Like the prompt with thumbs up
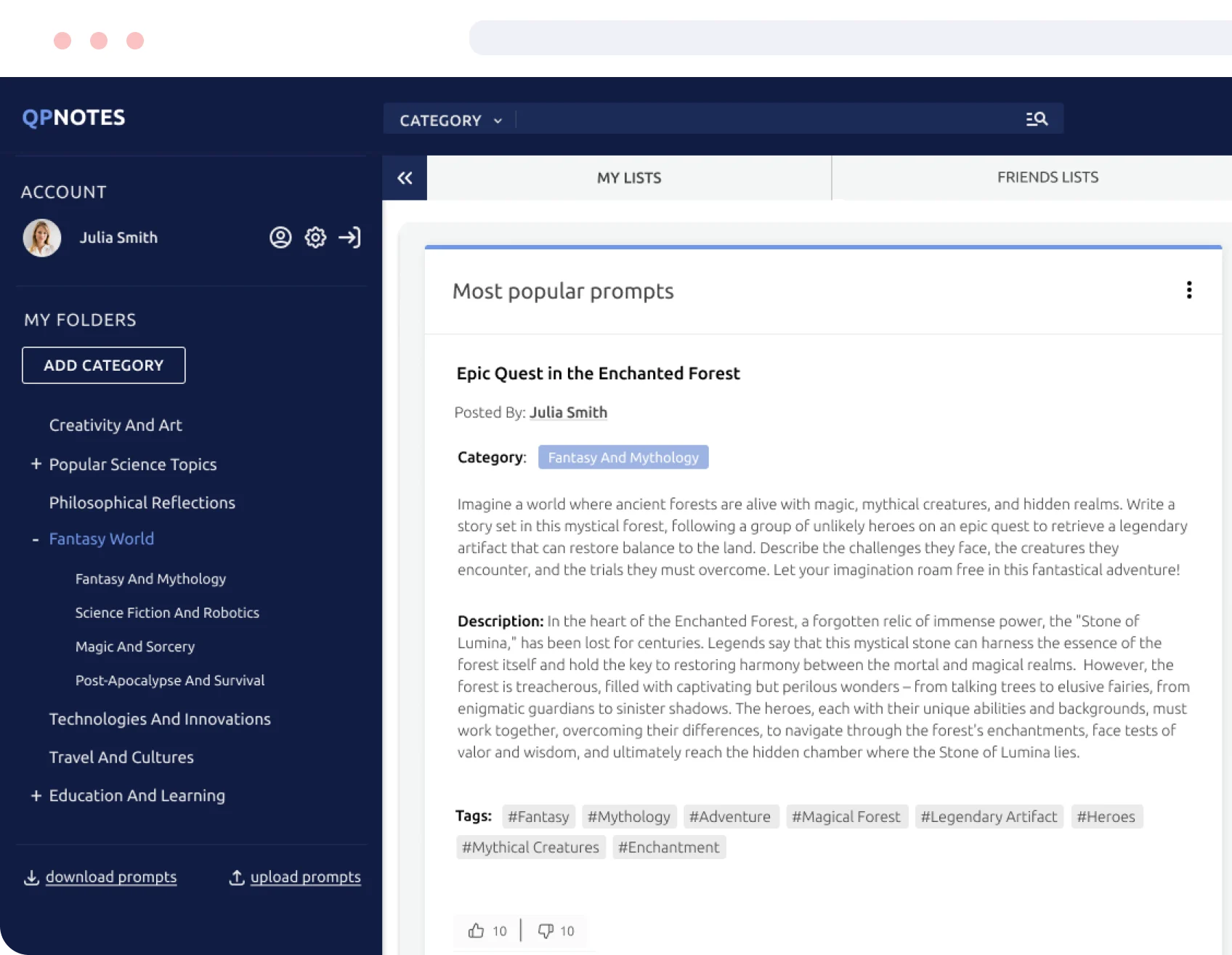This screenshot has width=1232, height=955. (477, 931)
